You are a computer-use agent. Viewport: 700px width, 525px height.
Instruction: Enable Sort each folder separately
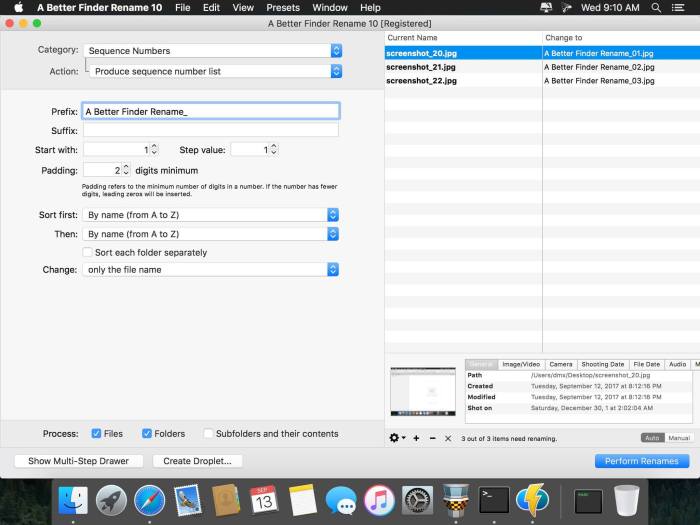[88, 253]
